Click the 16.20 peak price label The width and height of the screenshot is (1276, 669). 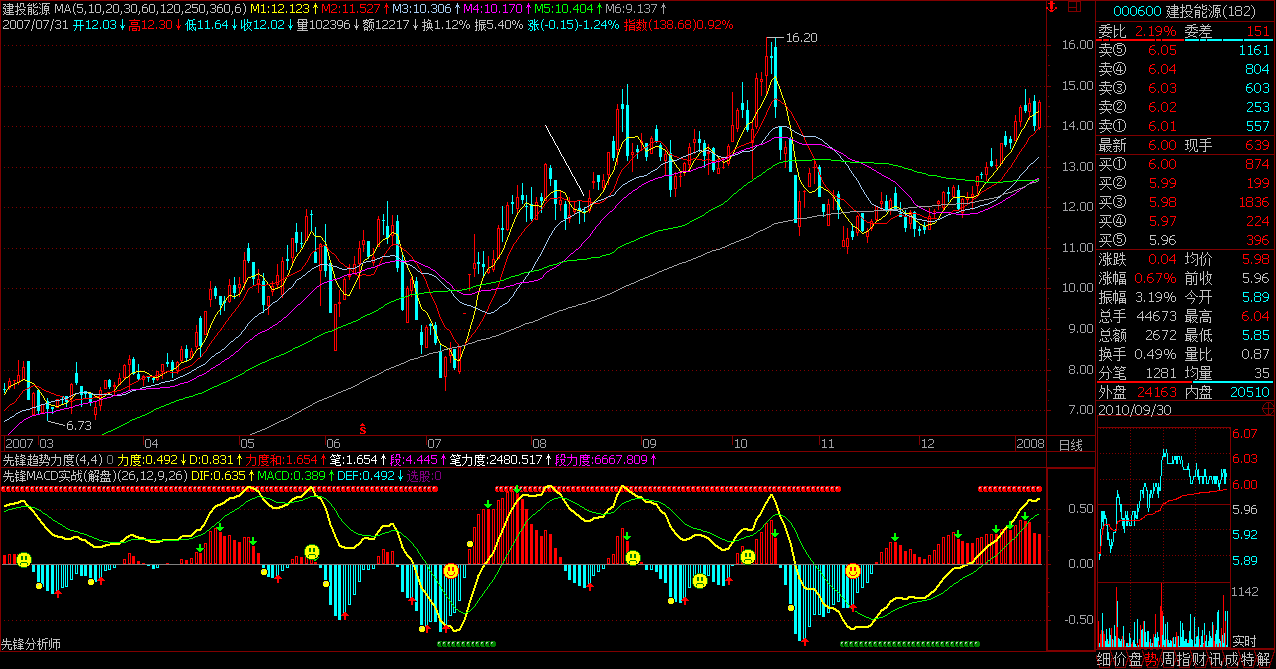point(802,37)
